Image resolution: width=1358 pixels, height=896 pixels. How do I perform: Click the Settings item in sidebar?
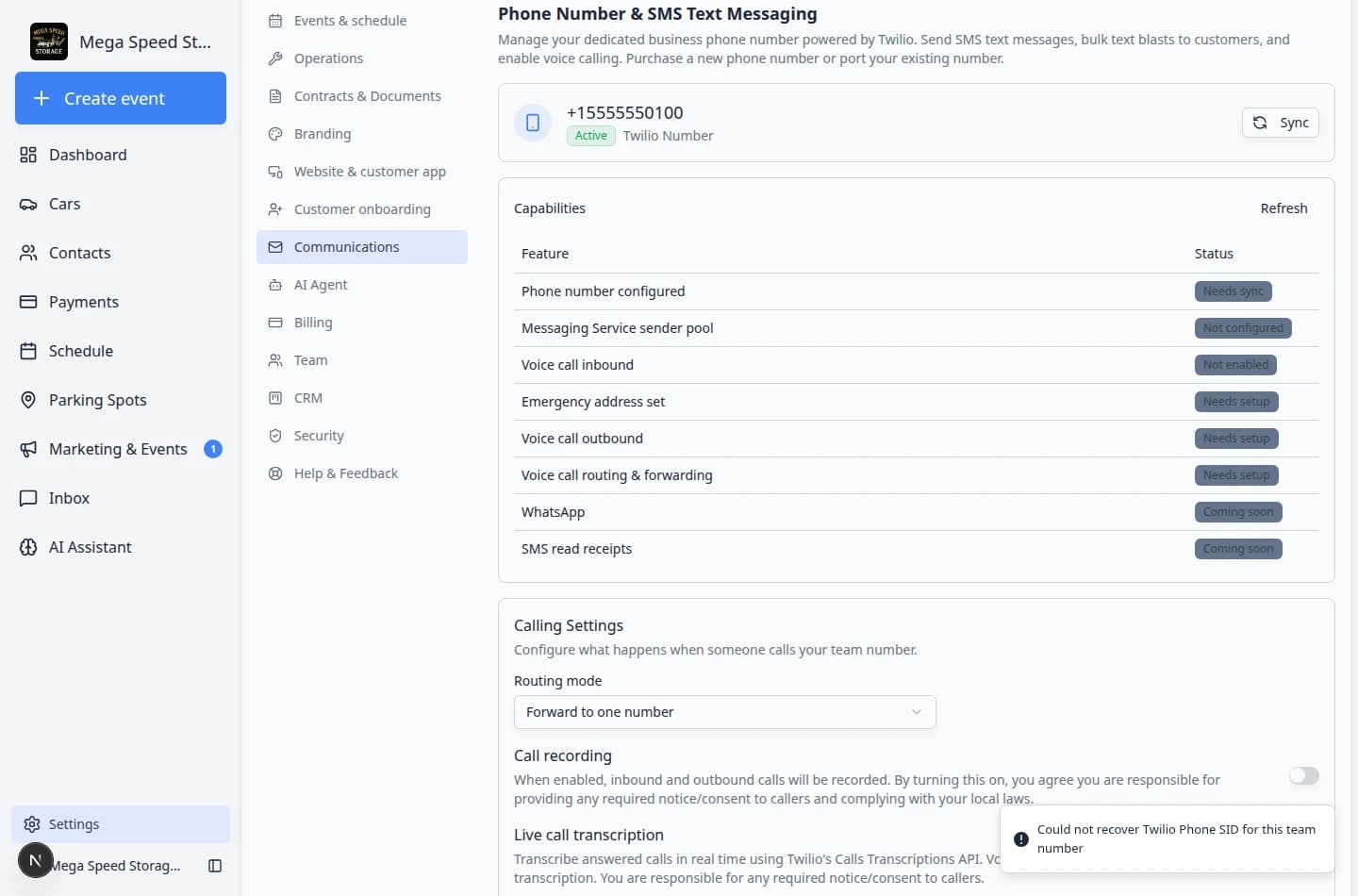(x=121, y=824)
